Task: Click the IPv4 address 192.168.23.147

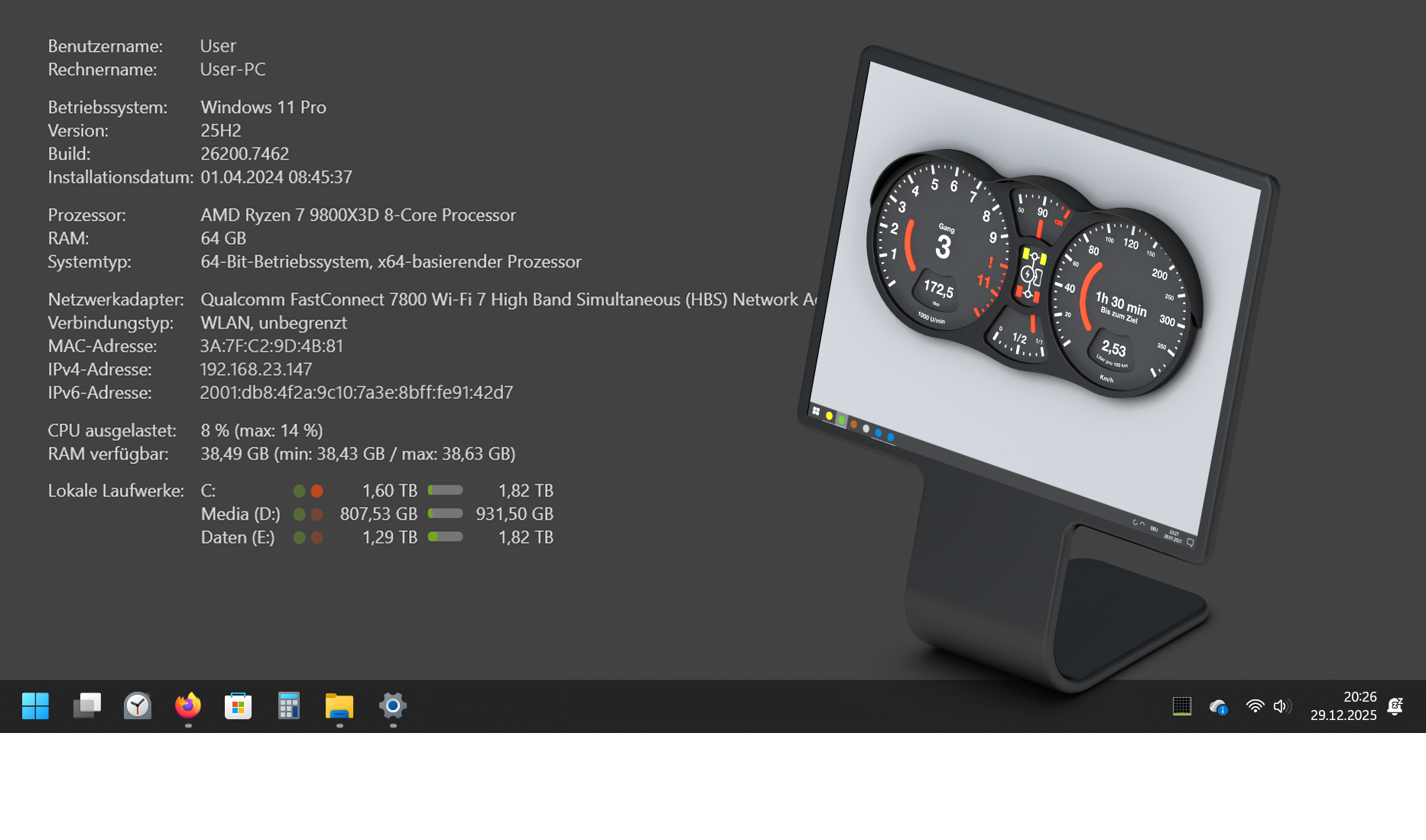Action: [255, 368]
